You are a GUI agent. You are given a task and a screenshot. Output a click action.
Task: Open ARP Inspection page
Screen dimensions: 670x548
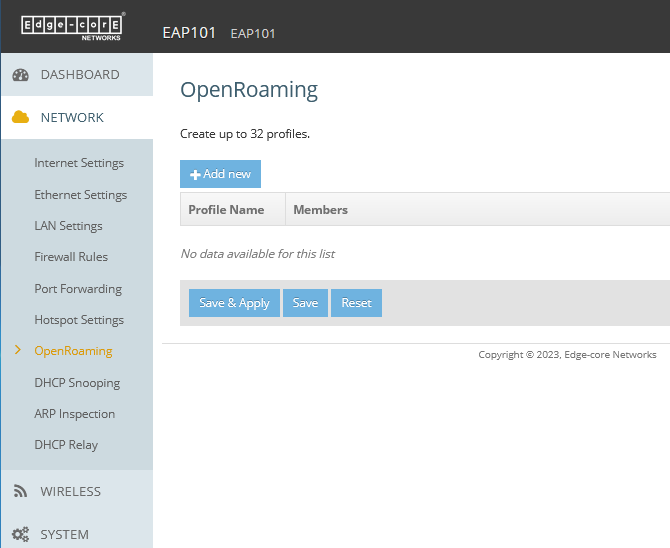75,414
